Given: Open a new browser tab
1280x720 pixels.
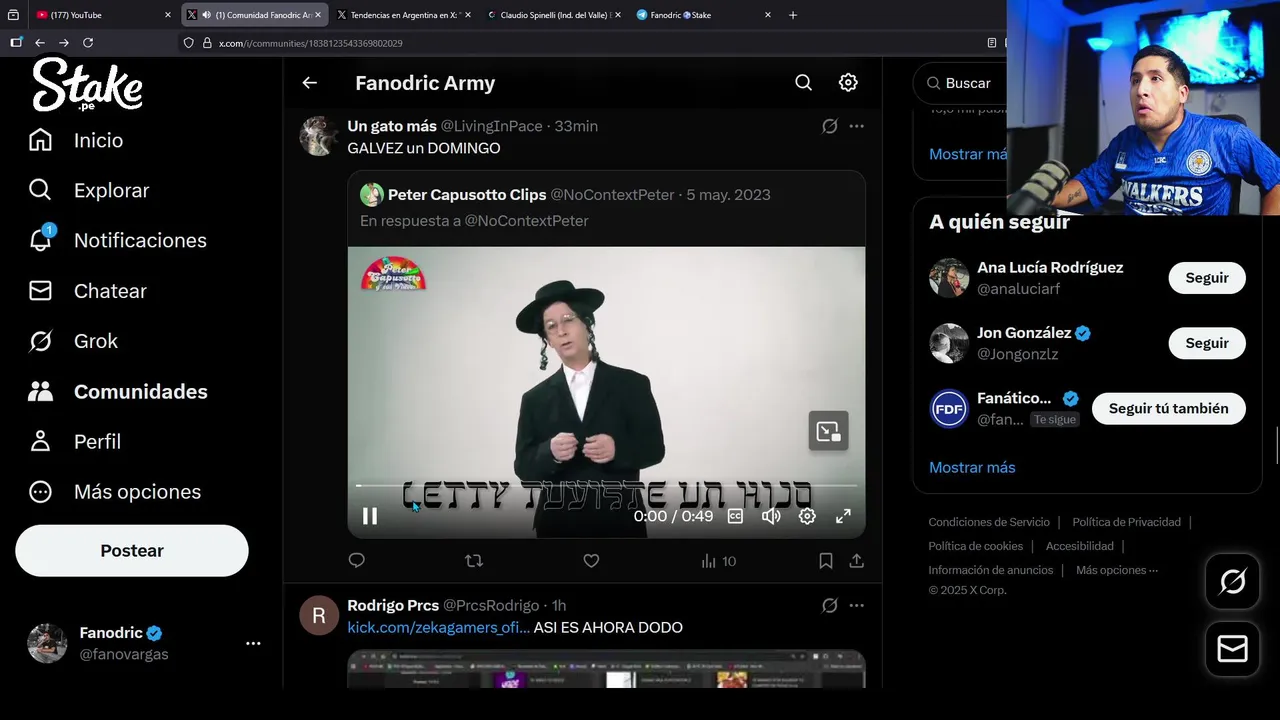Looking at the screenshot, I should (793, 15).
